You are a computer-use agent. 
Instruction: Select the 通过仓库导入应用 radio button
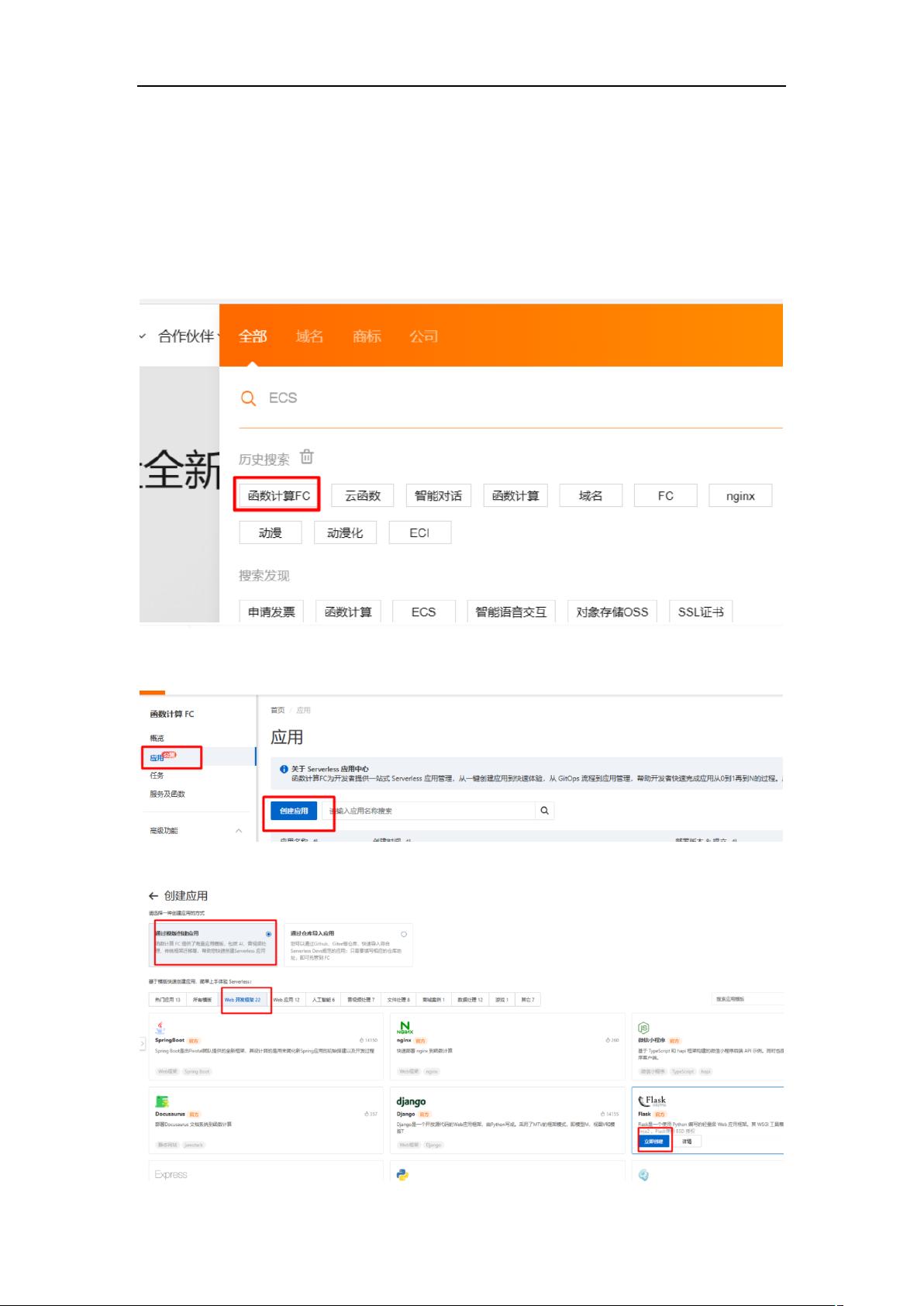point(404,934)
